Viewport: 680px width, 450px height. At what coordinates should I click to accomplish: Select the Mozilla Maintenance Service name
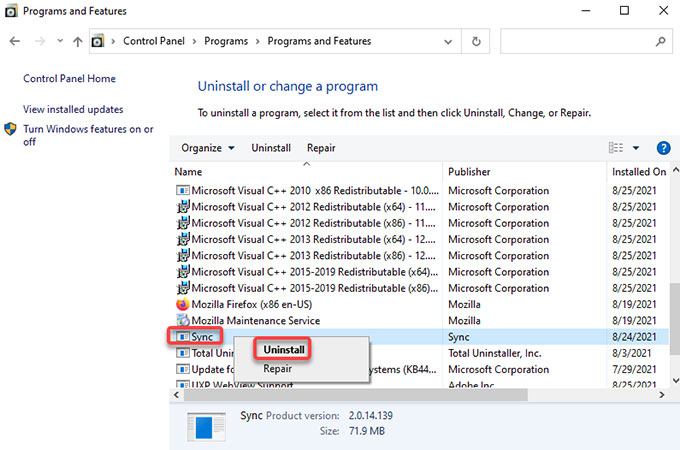(x=256, y=320)
